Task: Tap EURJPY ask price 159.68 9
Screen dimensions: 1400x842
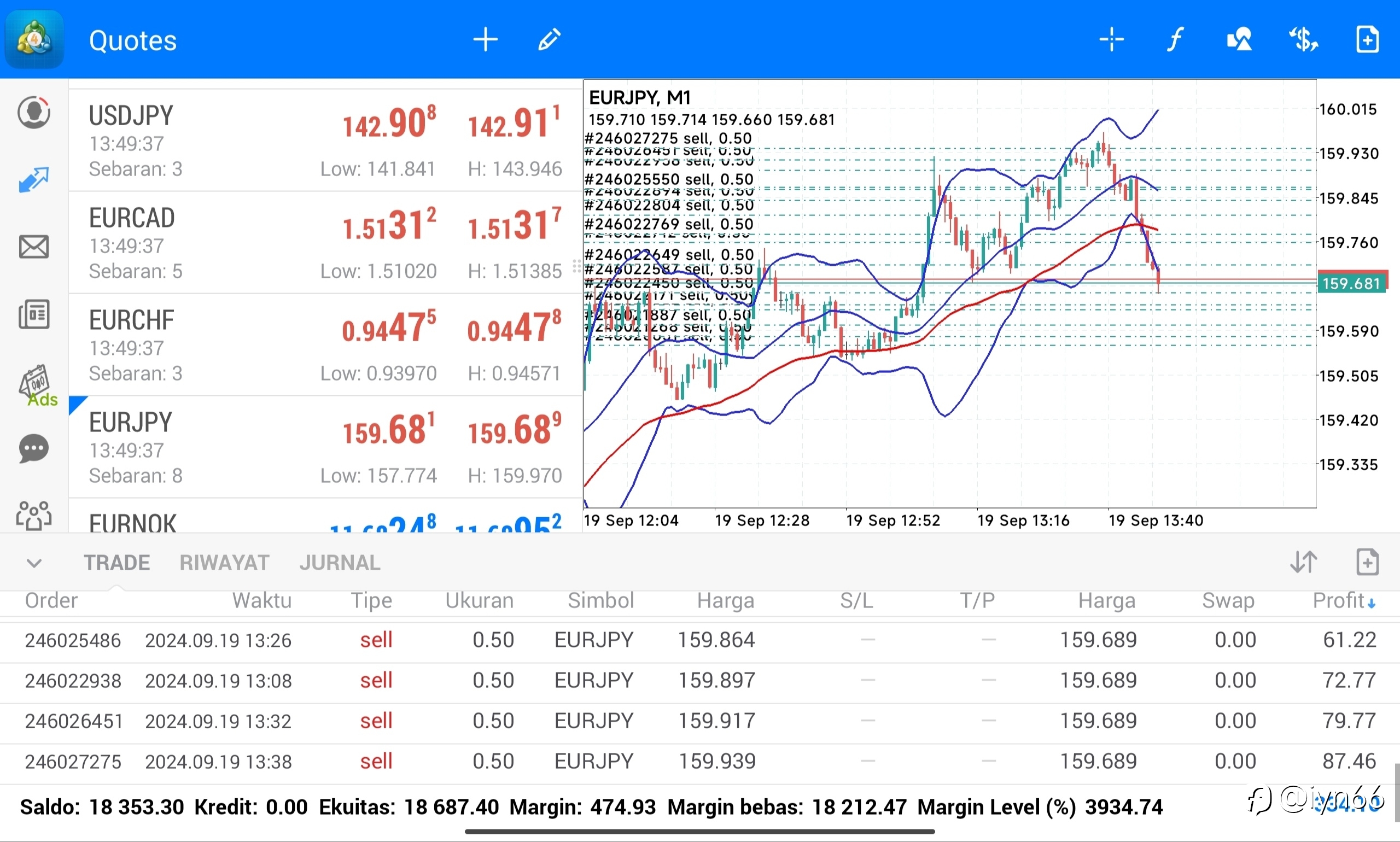Action: point(515,429)
